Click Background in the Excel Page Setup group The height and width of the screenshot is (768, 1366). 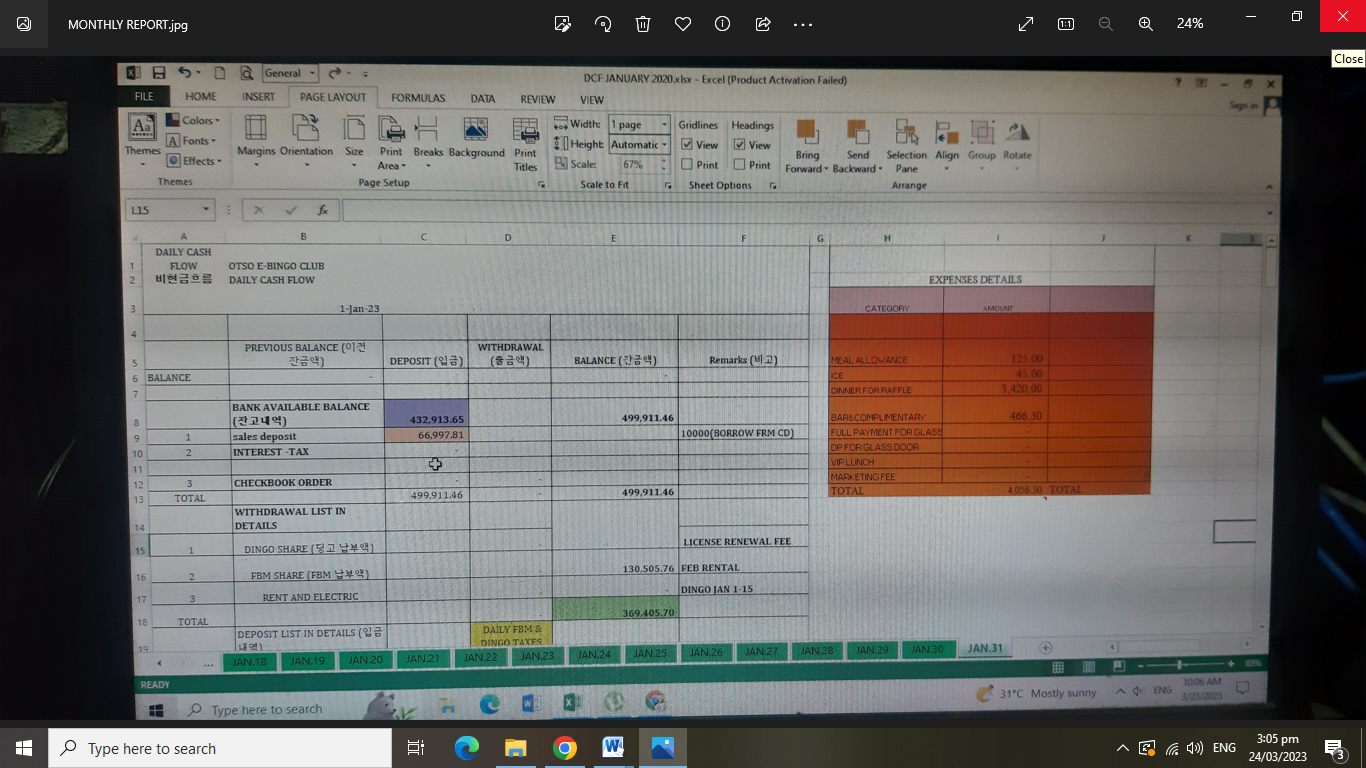pyautogui.click(x=476, y=139)
